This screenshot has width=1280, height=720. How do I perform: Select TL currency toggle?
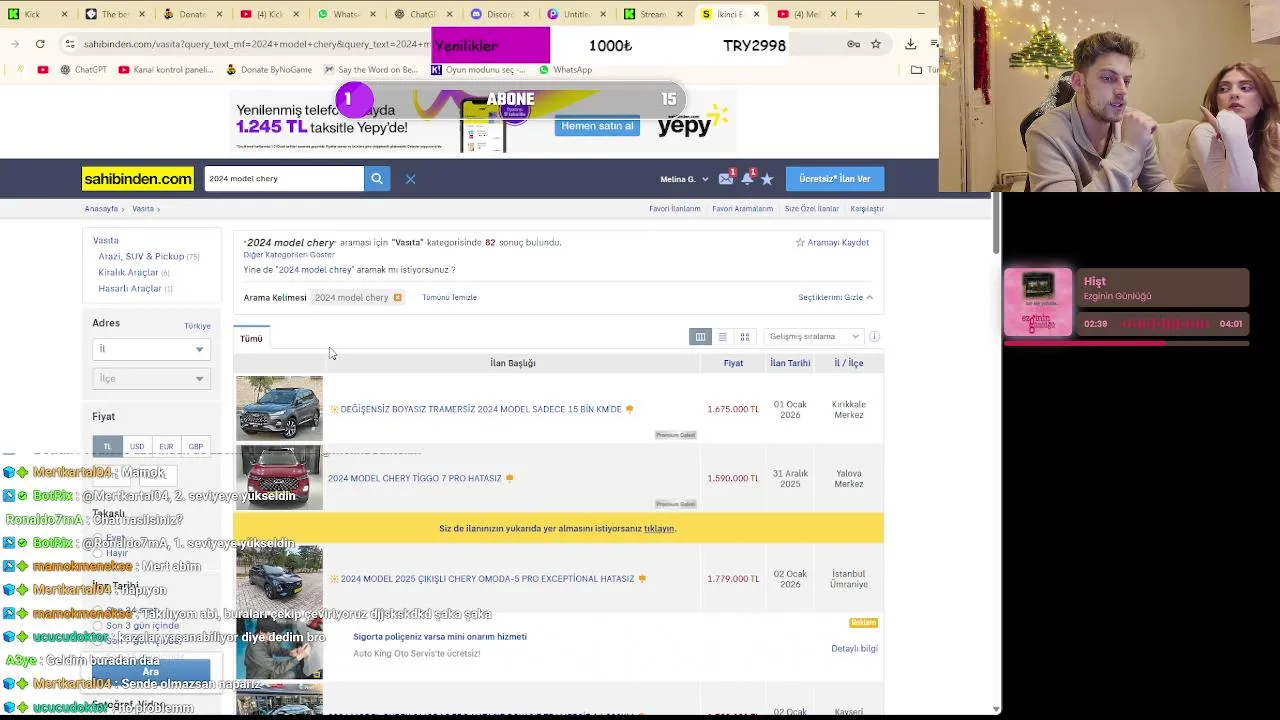107,446
